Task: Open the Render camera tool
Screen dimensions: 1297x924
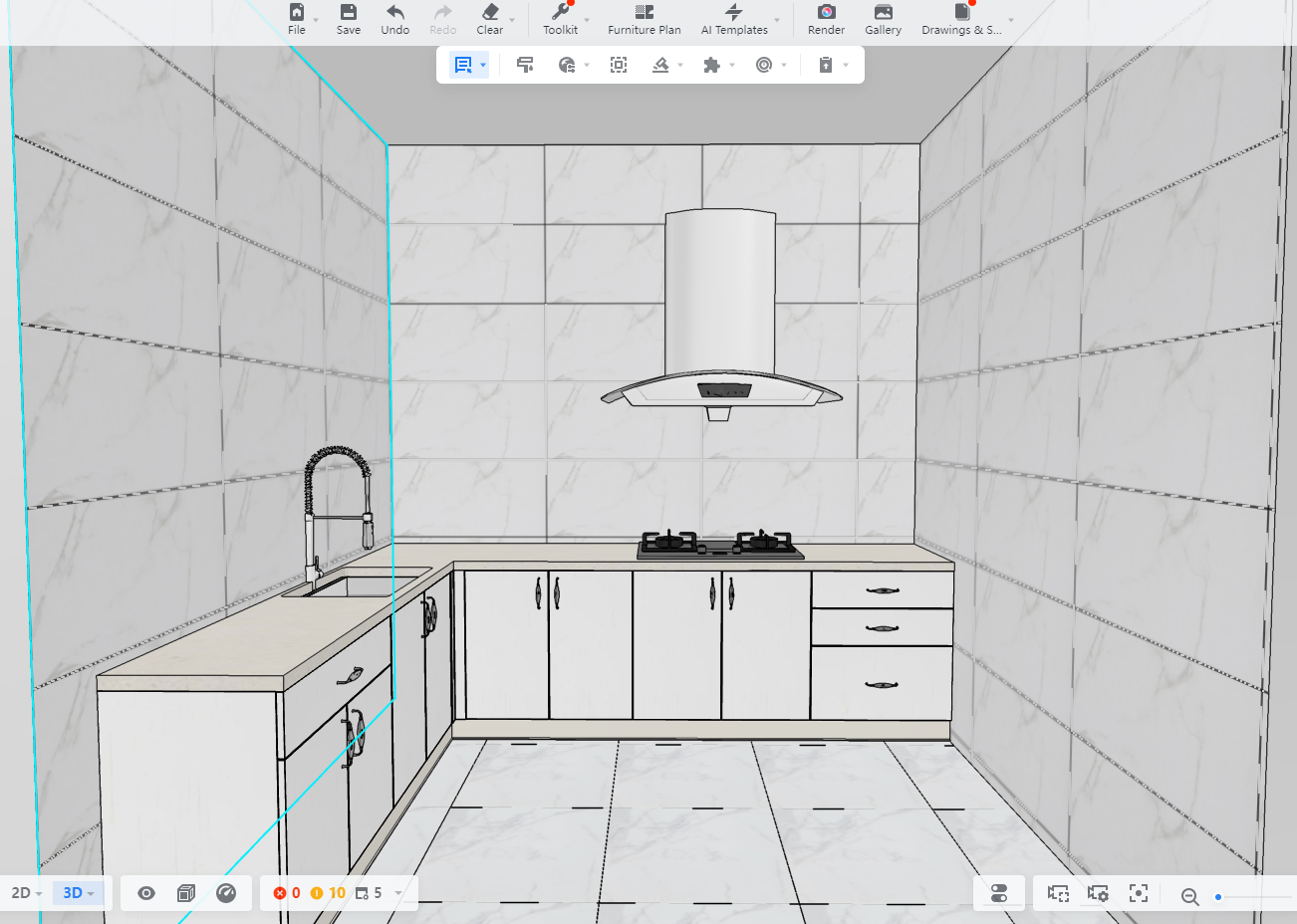Action: tap(826, 19)
